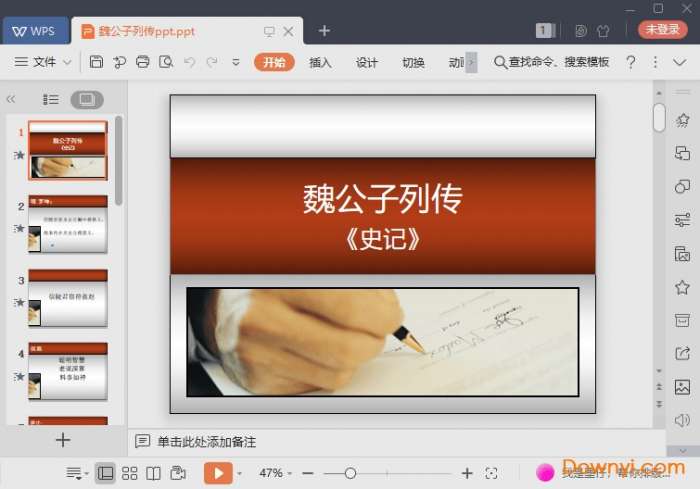Go to next slide double arrow
The height and width of the screenshot is (489, 700).
pos(659,404)
